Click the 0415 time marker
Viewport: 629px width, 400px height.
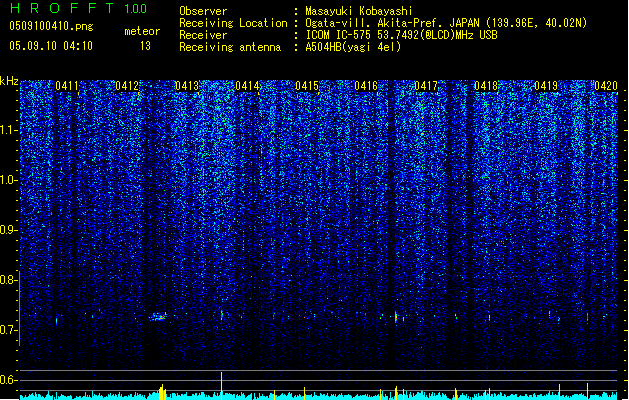[306, 86]
